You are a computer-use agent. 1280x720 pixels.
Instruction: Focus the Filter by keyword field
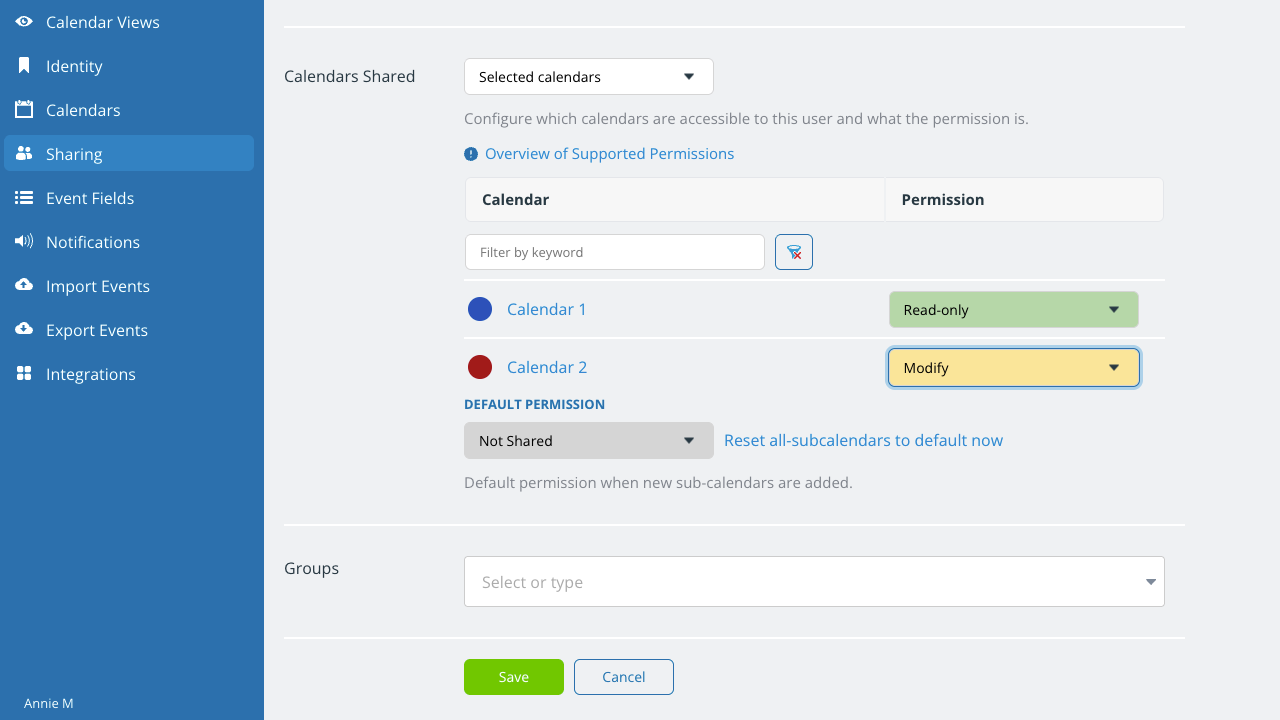tap(614, 252)
